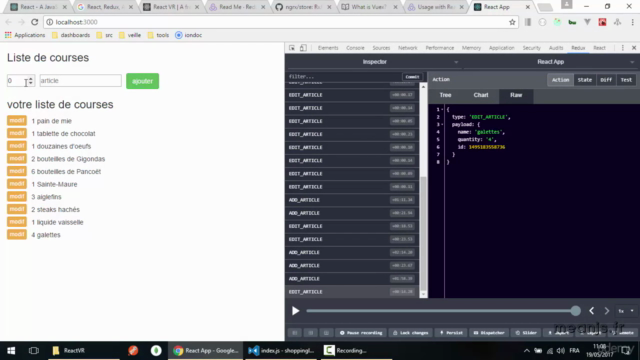Switch to the Diff view tab

tap(606, 80)
